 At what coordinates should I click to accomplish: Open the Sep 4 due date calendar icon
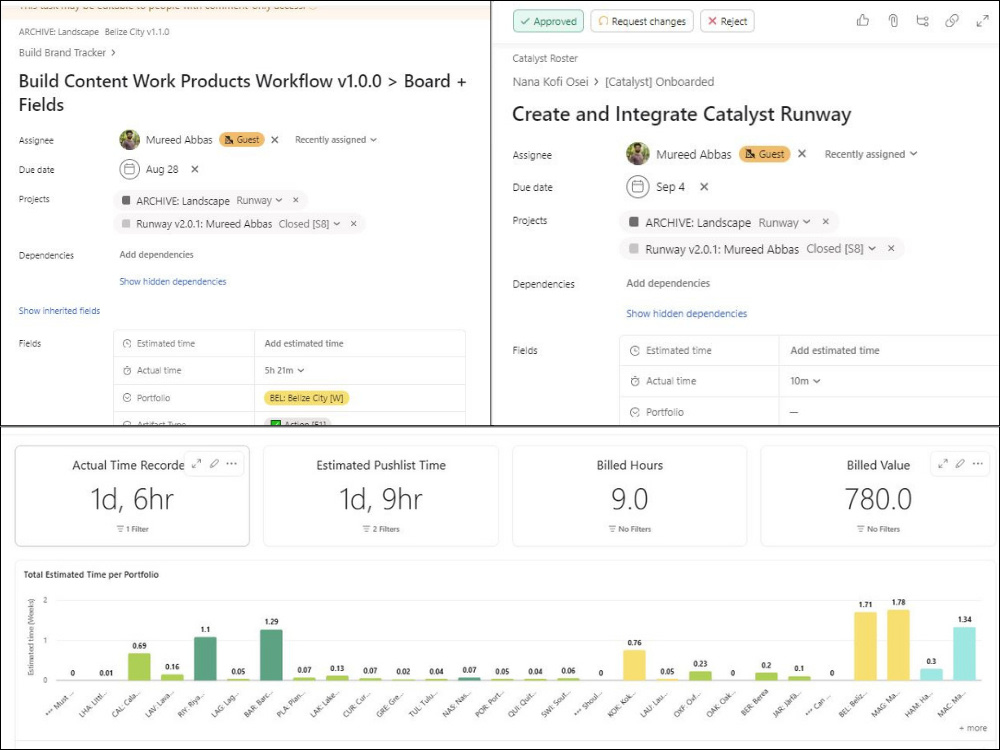[637, 187]
